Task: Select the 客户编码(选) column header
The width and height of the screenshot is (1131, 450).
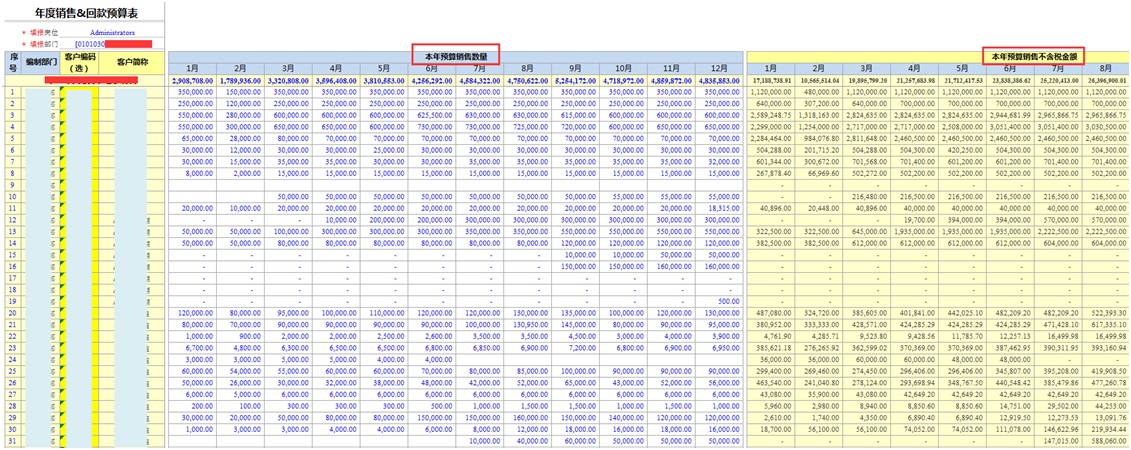Action: [x=79, y=62]
